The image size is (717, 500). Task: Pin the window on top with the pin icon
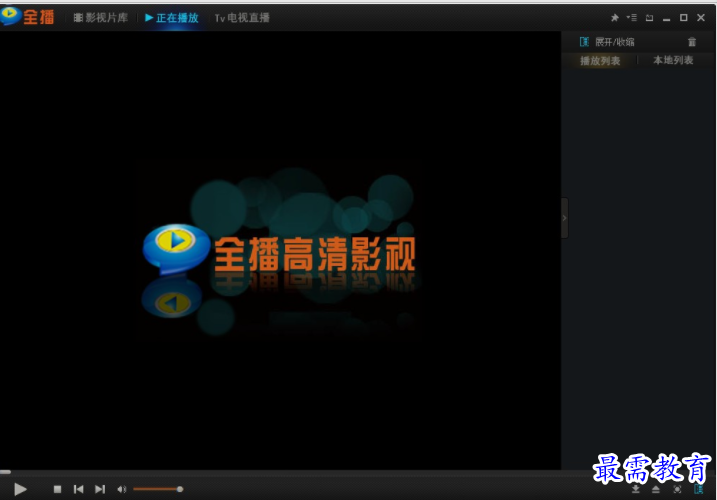(615, 18)
